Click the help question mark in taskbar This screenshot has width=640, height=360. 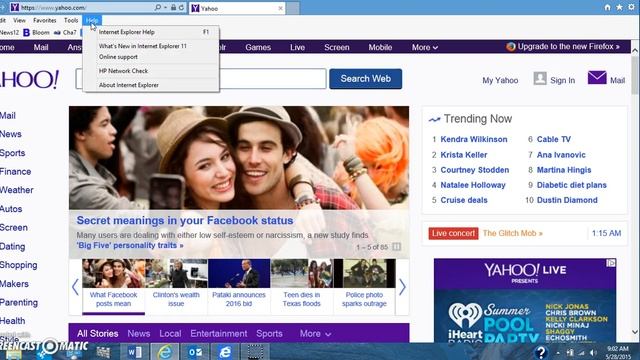point(541,352)
